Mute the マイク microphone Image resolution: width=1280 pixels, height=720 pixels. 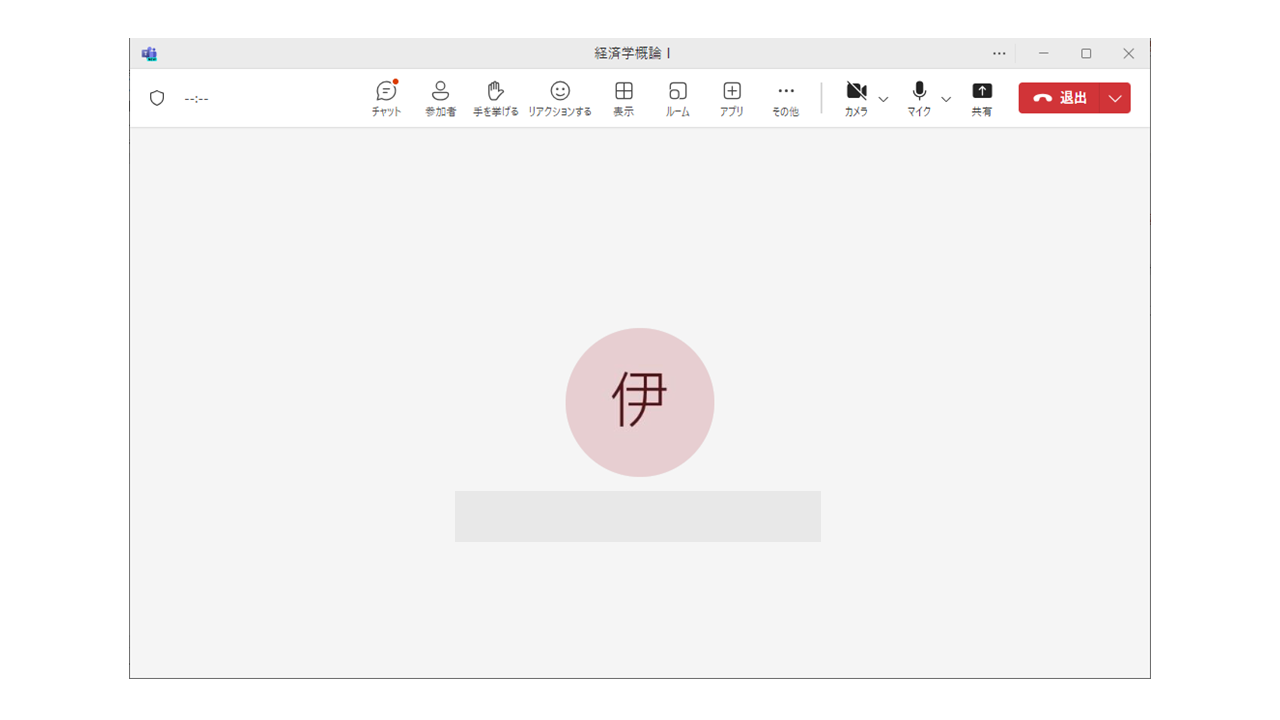pos(919,98)
